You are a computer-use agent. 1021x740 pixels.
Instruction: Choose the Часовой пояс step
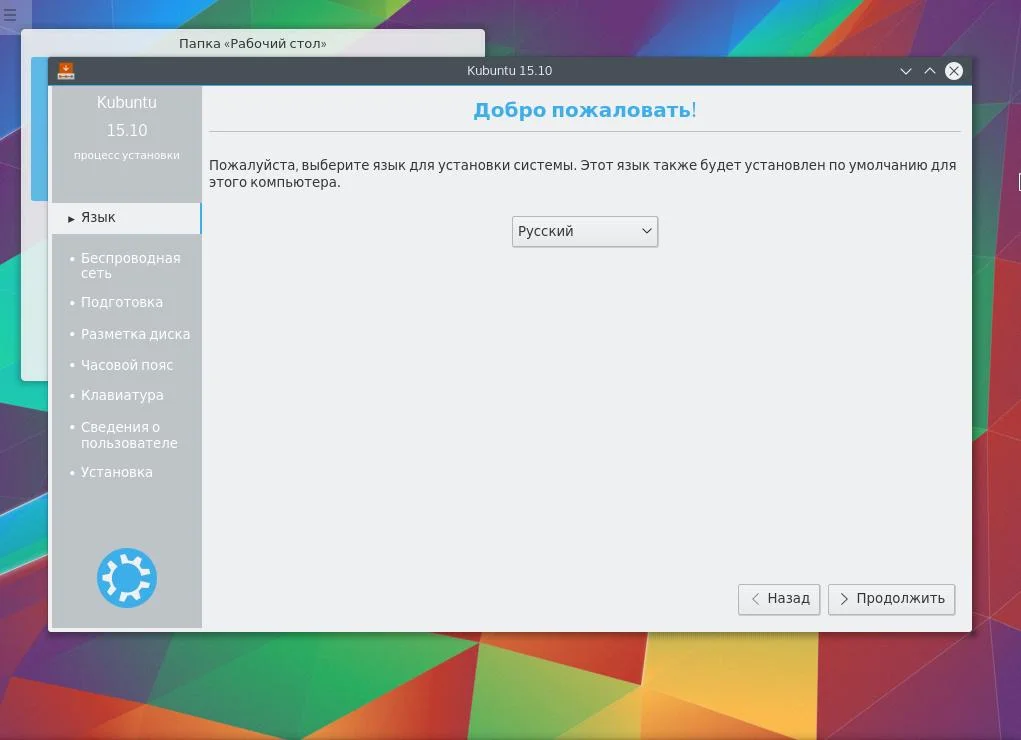pyautogui.click(x=127, y=365)
